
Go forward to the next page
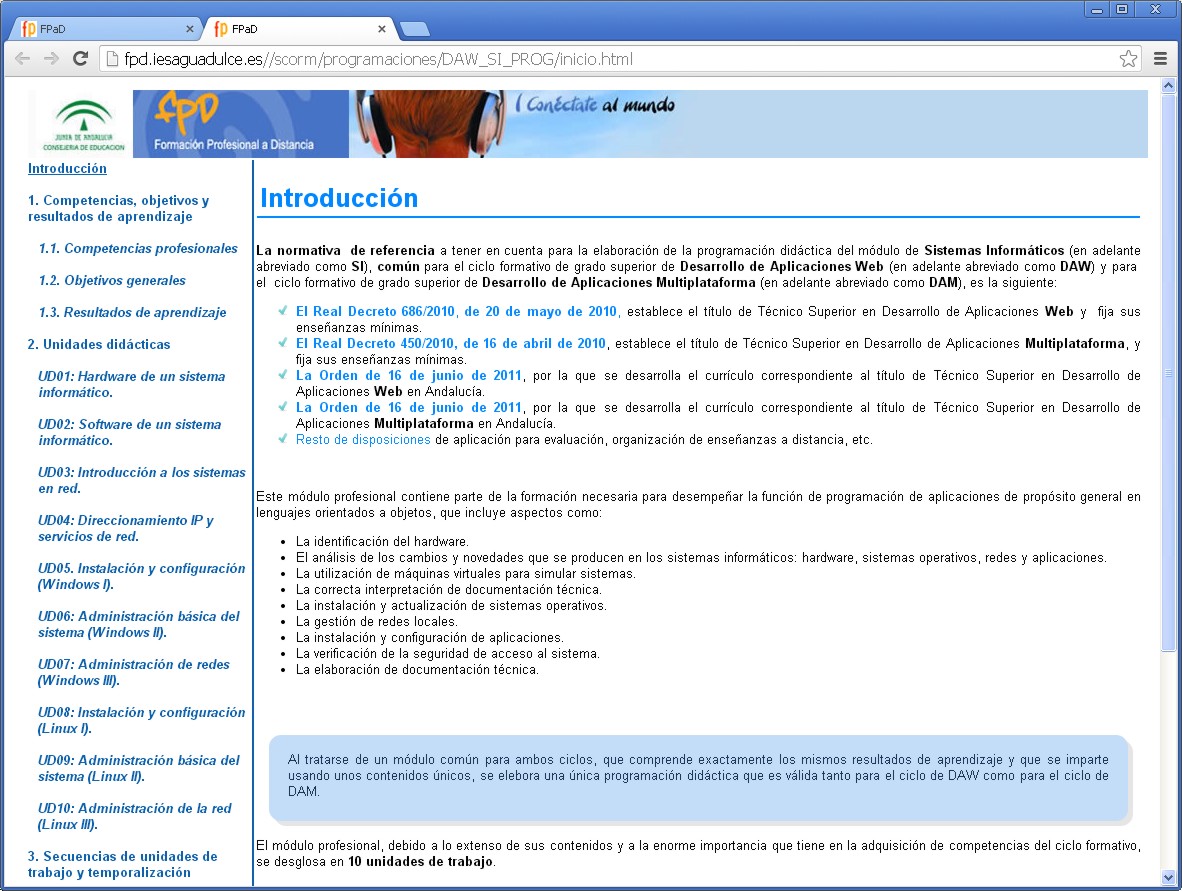point(51,59)
